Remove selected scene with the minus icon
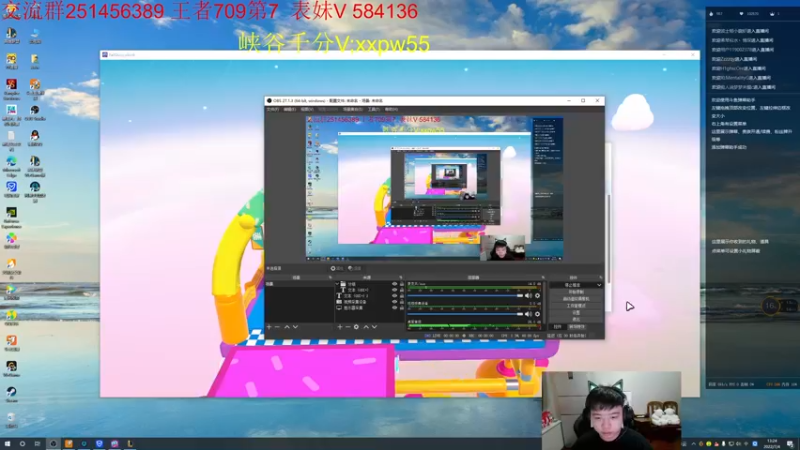This screenshot has width=800, height=450. click(x=278, y=327)
